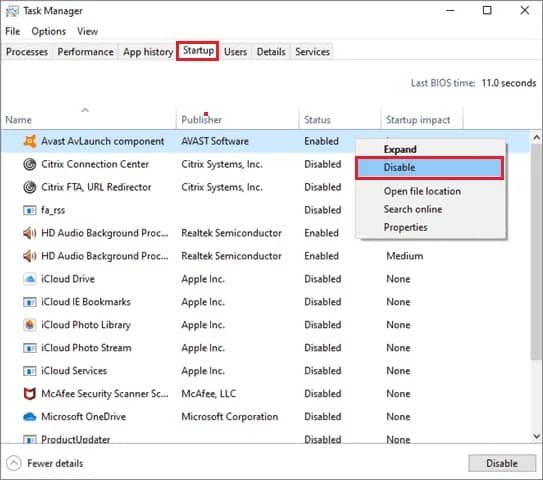The image size is (543, 480).
Task: Click the Avast AvLaunch component icon
Action: (30, 141)
